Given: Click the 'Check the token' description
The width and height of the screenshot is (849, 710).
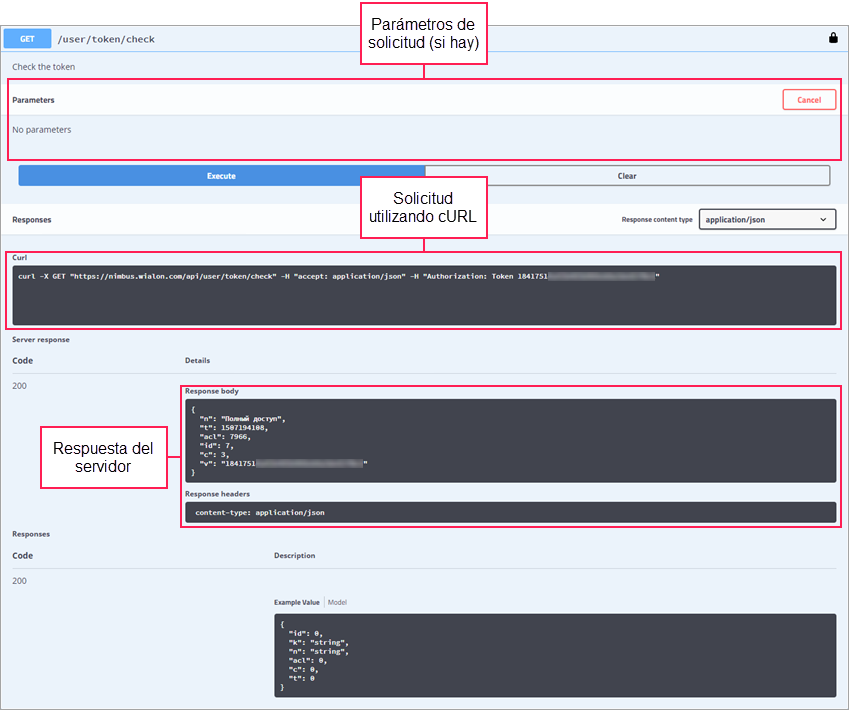Looking at the screenshot, I should click(44, 67).
